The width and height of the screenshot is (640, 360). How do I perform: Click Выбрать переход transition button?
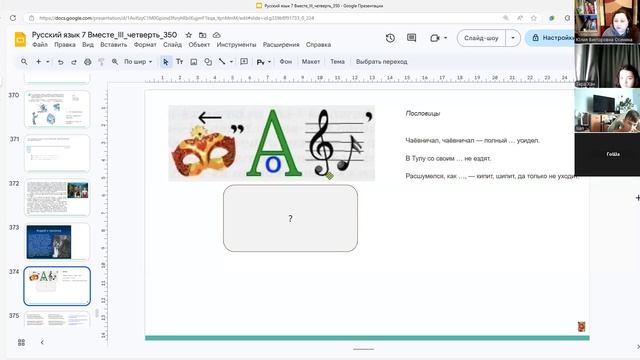[x=382, y=62]
